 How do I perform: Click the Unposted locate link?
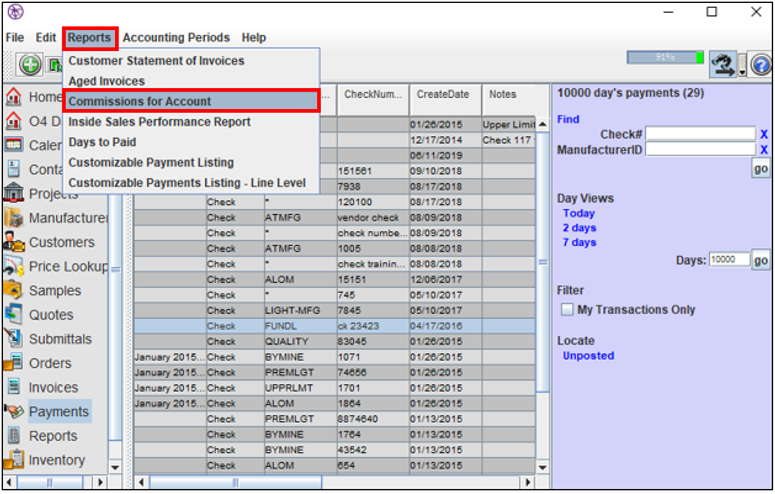click(588, 356)
